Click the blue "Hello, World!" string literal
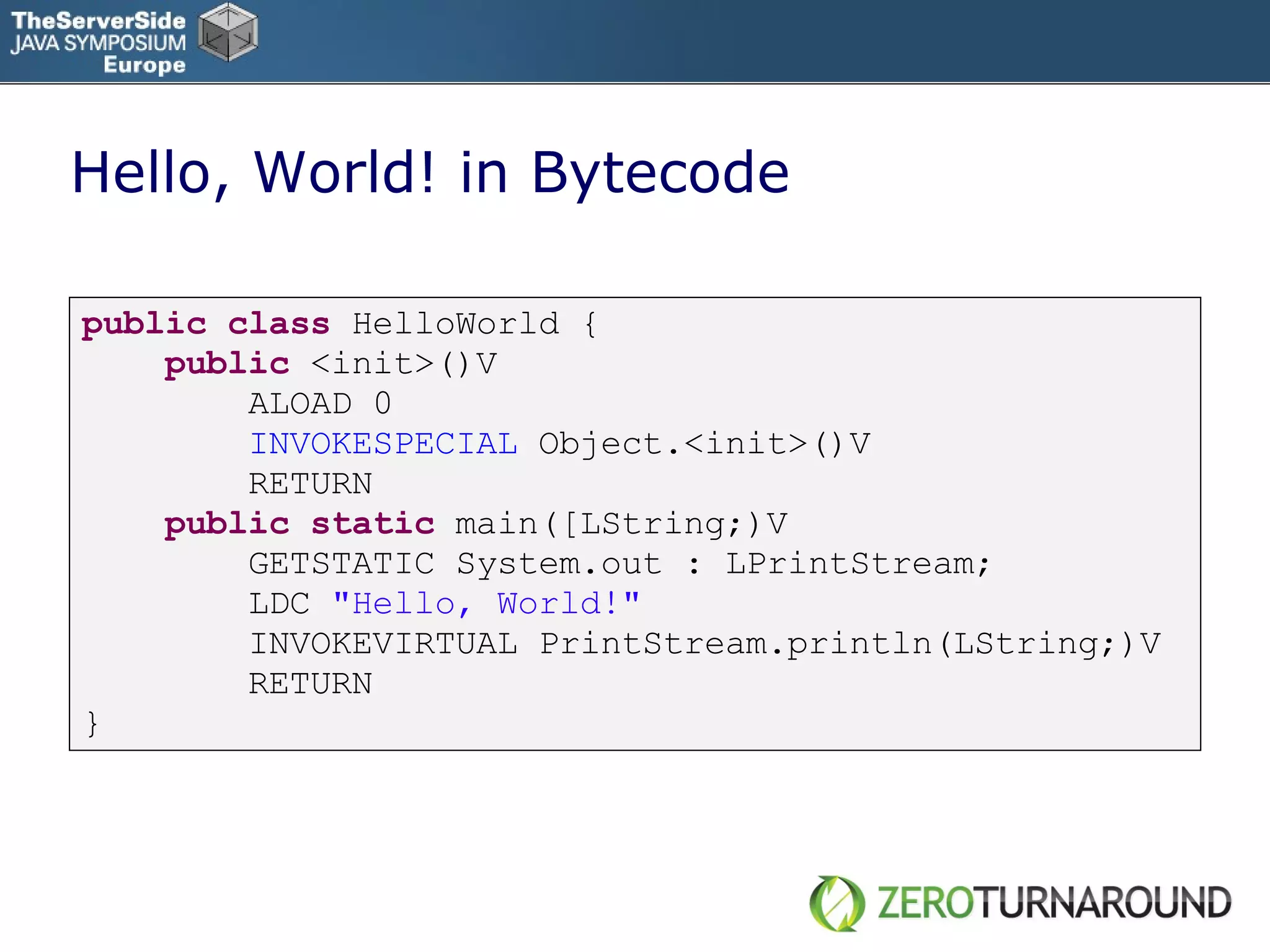Image resolution: width=1270 pixels, height=952 pixels. [486, 604]
